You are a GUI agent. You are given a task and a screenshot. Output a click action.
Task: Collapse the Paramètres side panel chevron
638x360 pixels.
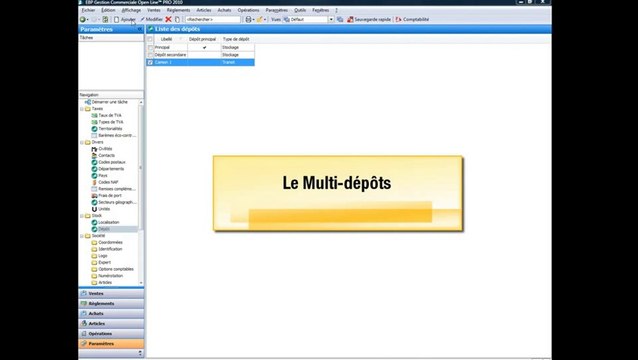pos(140,29)
